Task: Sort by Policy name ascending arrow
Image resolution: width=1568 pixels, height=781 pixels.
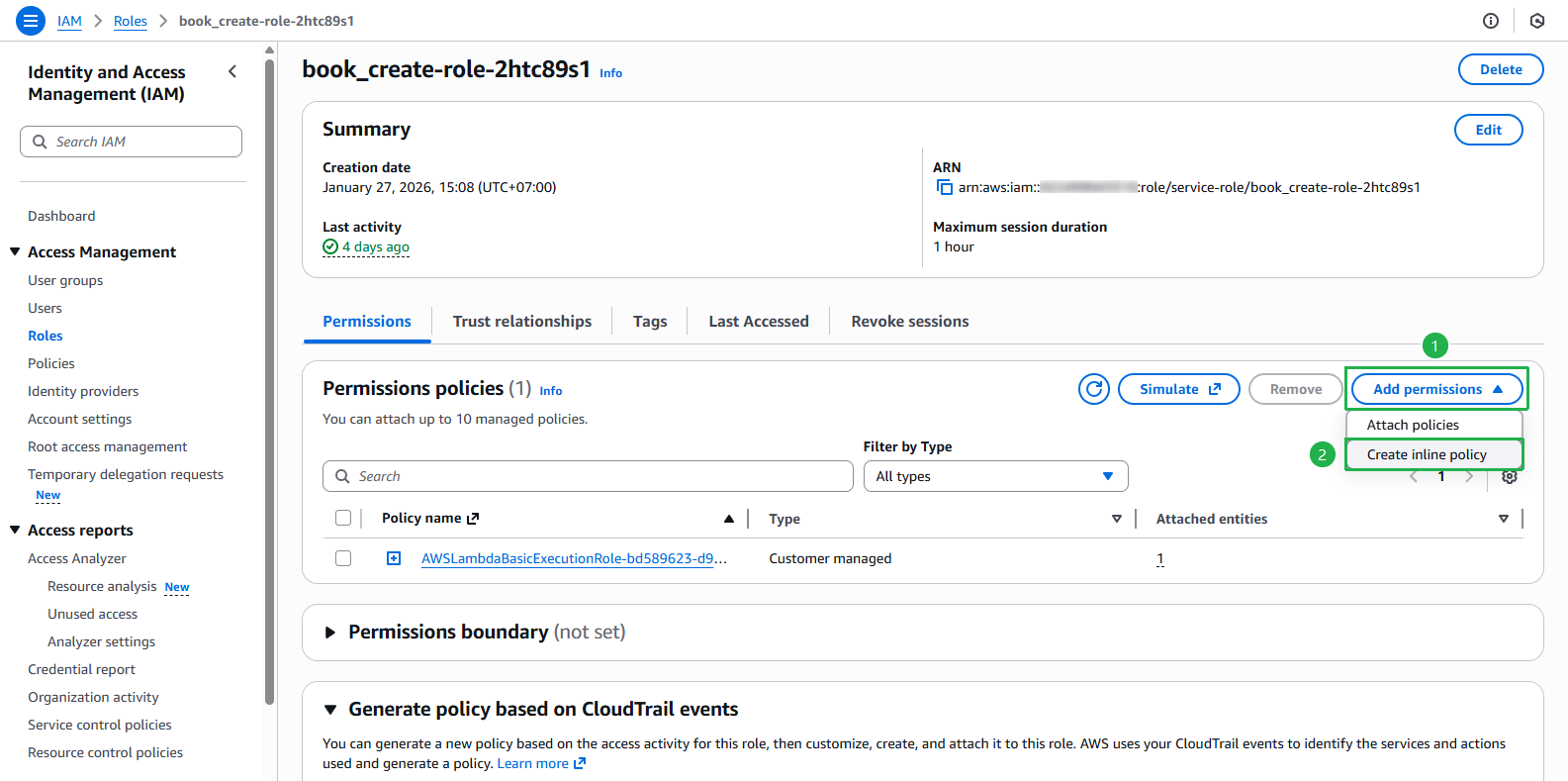Action: (x=729, y=519)
